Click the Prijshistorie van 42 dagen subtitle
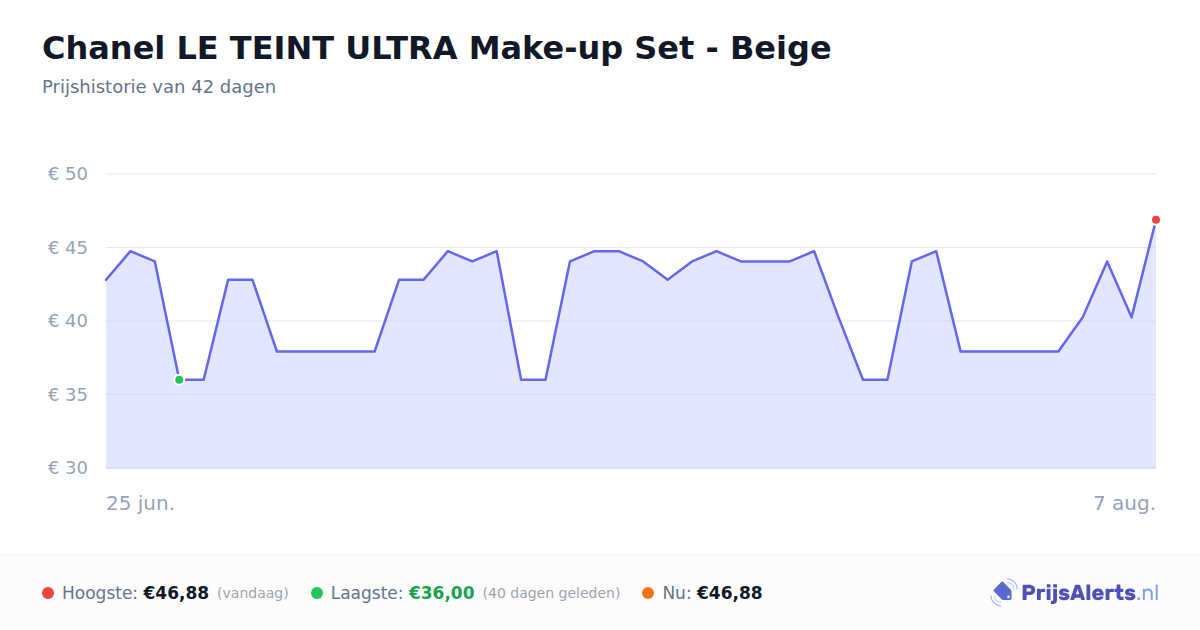This screenshot has height=630, width=1200. click(159, 87)
